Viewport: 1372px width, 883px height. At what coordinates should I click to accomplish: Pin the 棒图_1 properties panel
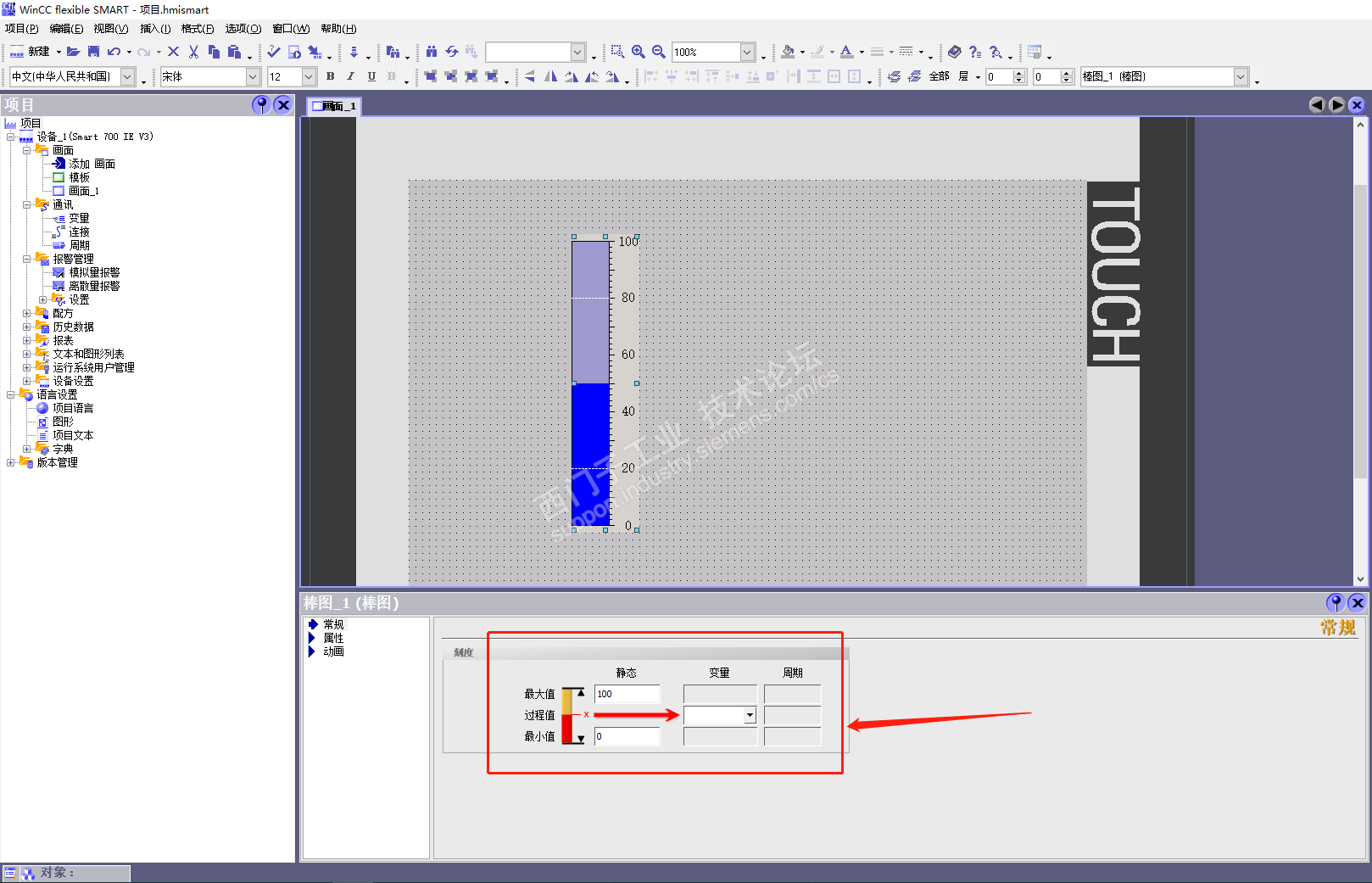click(1336, 602)
